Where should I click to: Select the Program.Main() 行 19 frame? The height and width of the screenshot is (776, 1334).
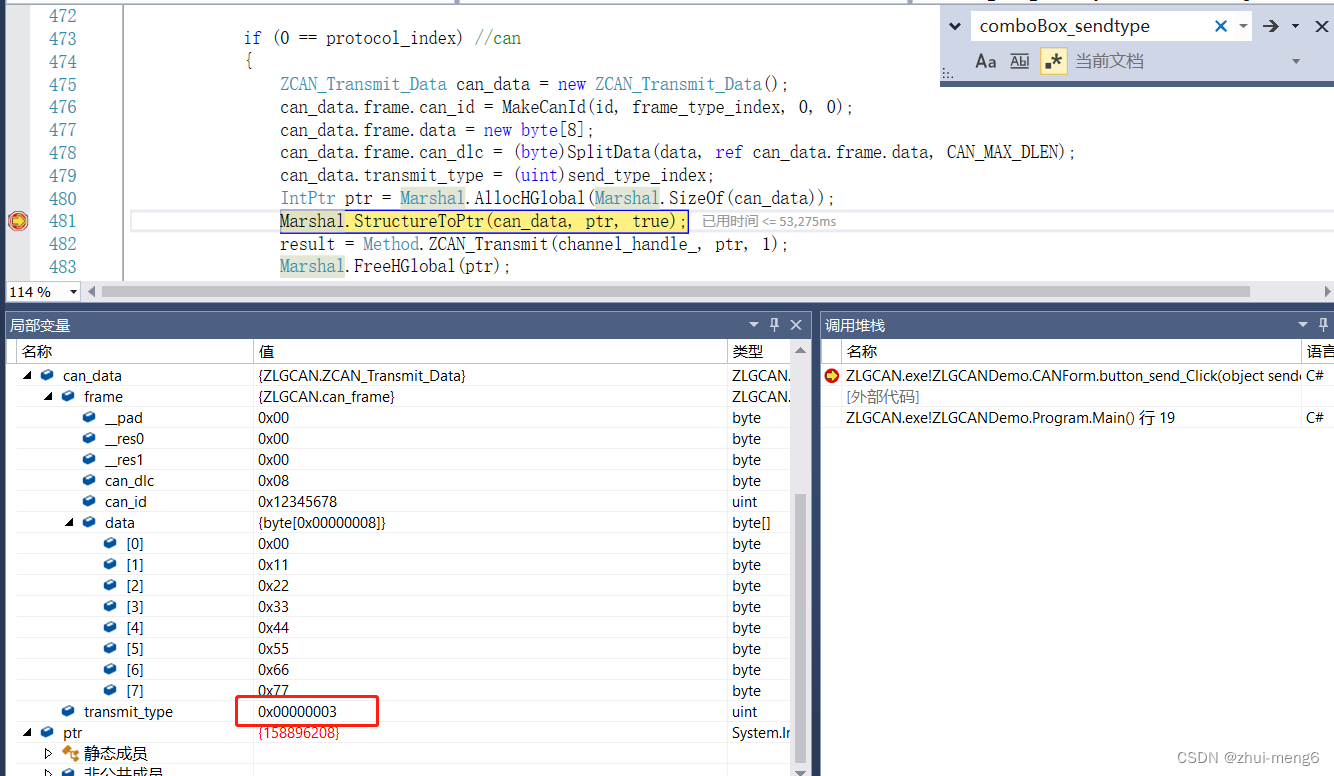pyautogui.click(x=1010, y=418)
